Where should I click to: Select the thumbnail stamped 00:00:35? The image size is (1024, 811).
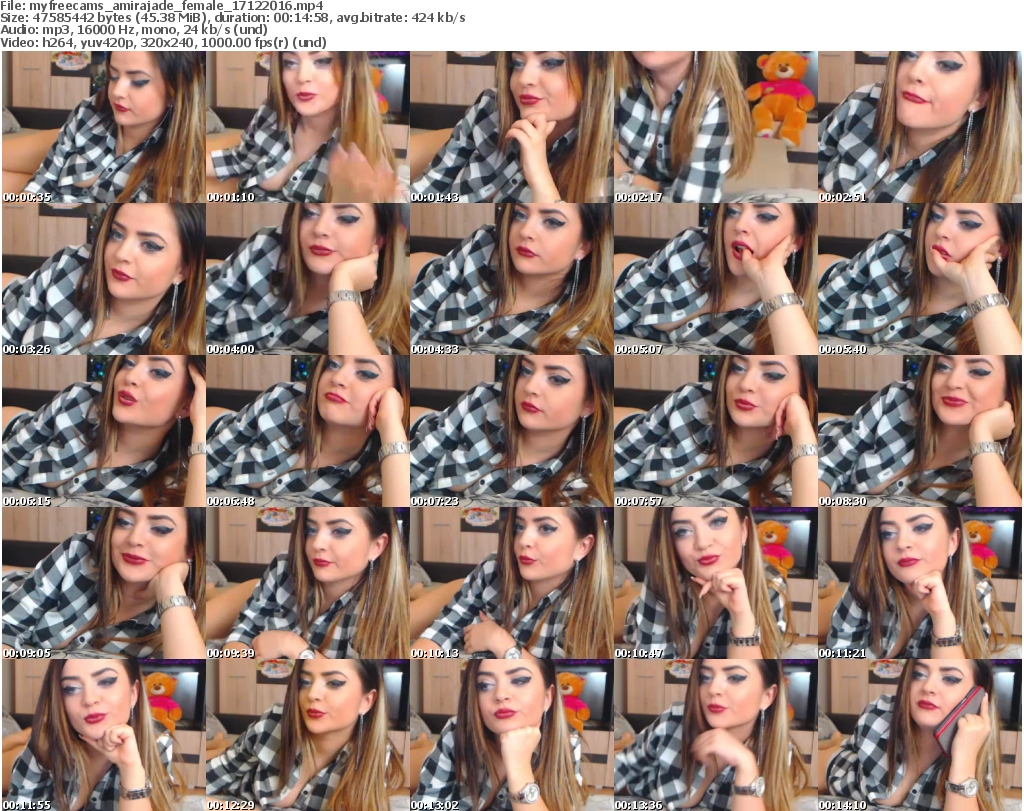click(x=104, y=127)
